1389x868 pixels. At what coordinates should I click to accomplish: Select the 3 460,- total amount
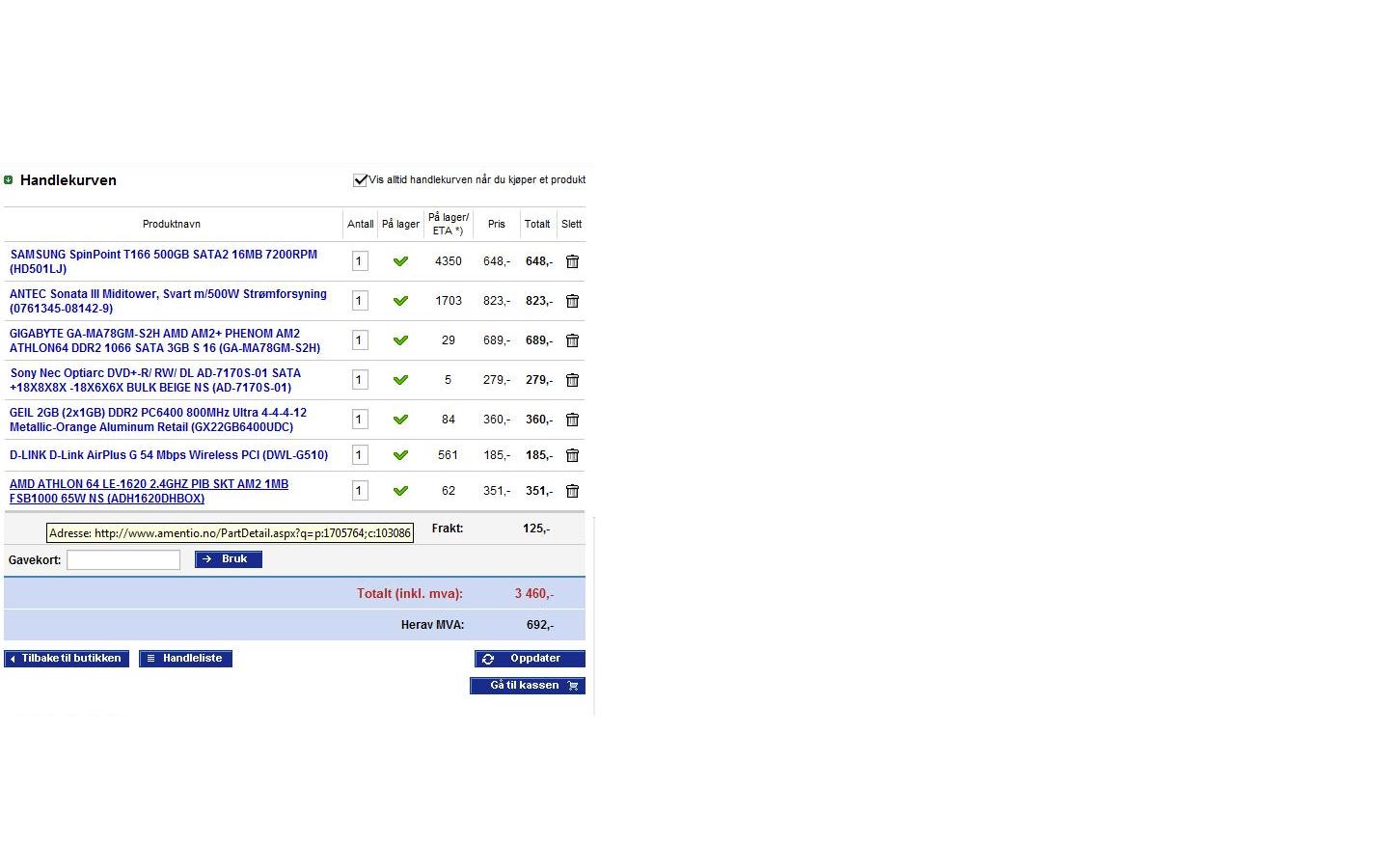coord(534,594)
